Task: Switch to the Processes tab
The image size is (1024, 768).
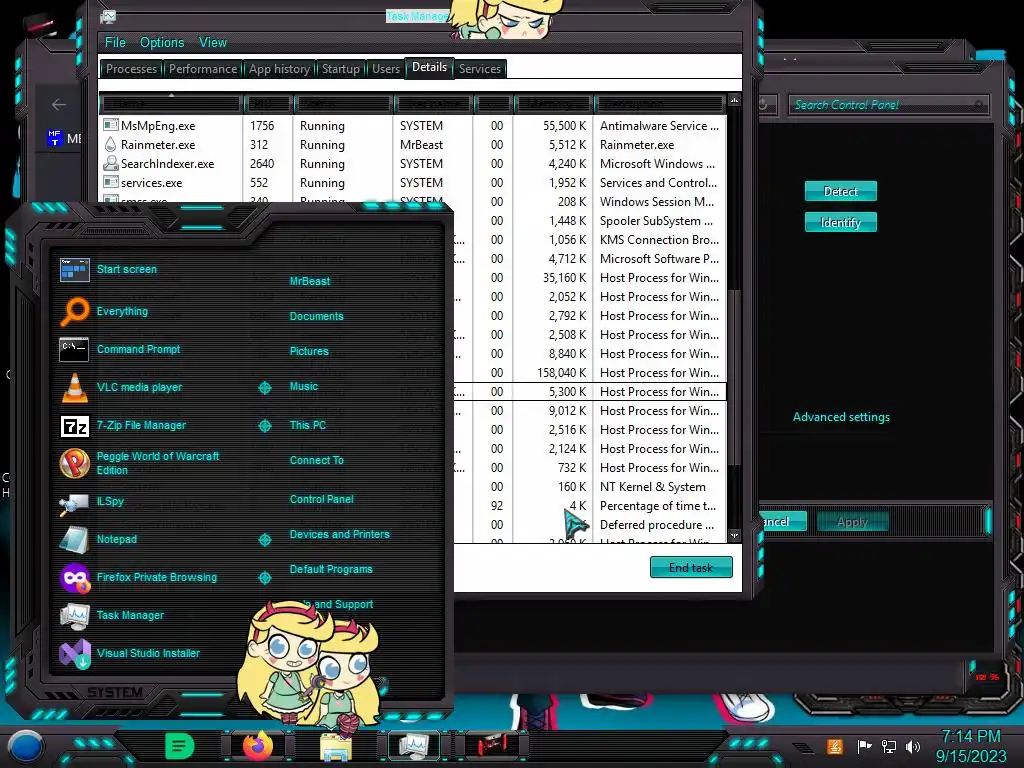Action: pos(131,69)
